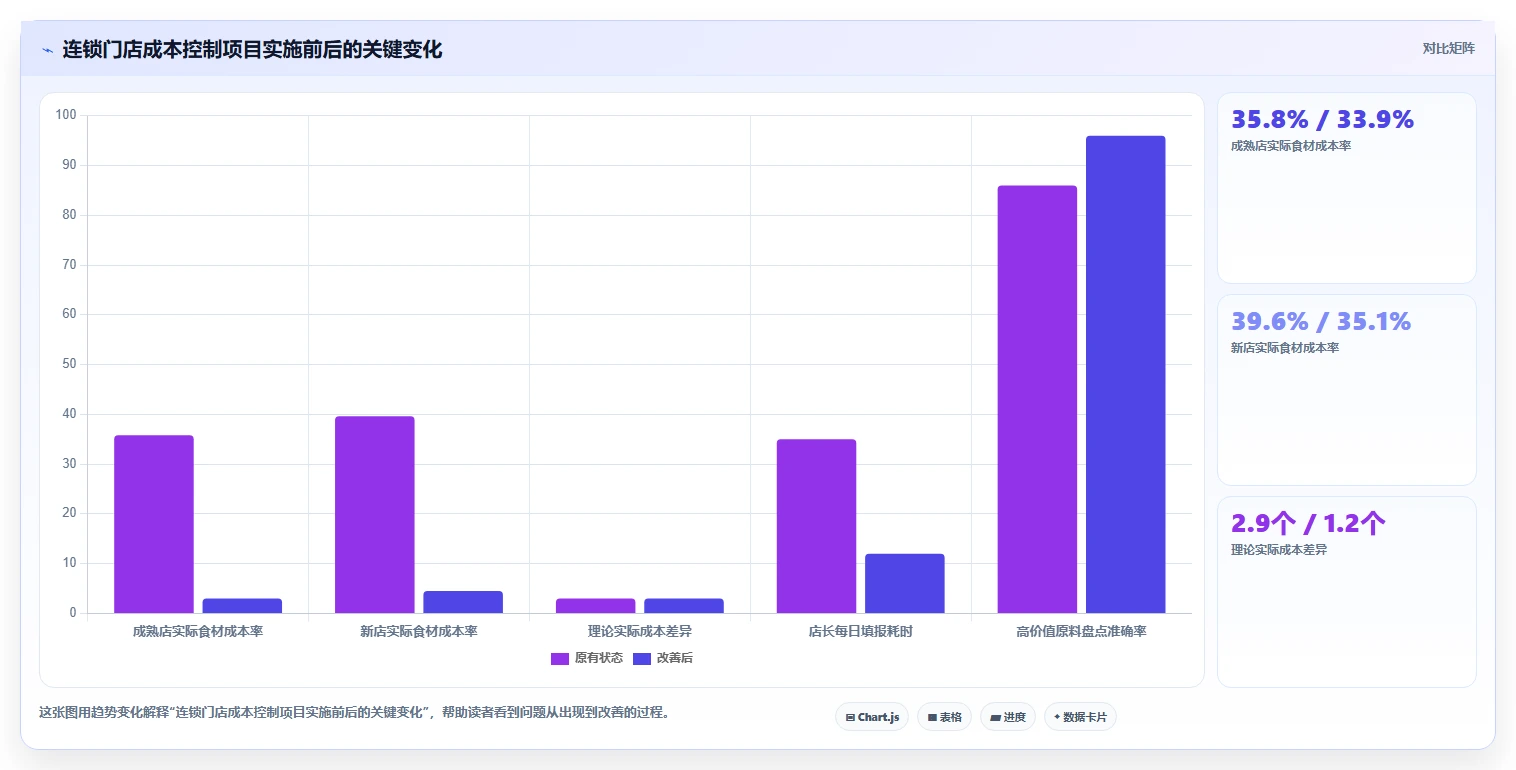
Task: Click the 成熟店实际食材成本率 caption in the first card
Action: (x=1291, y=146)
